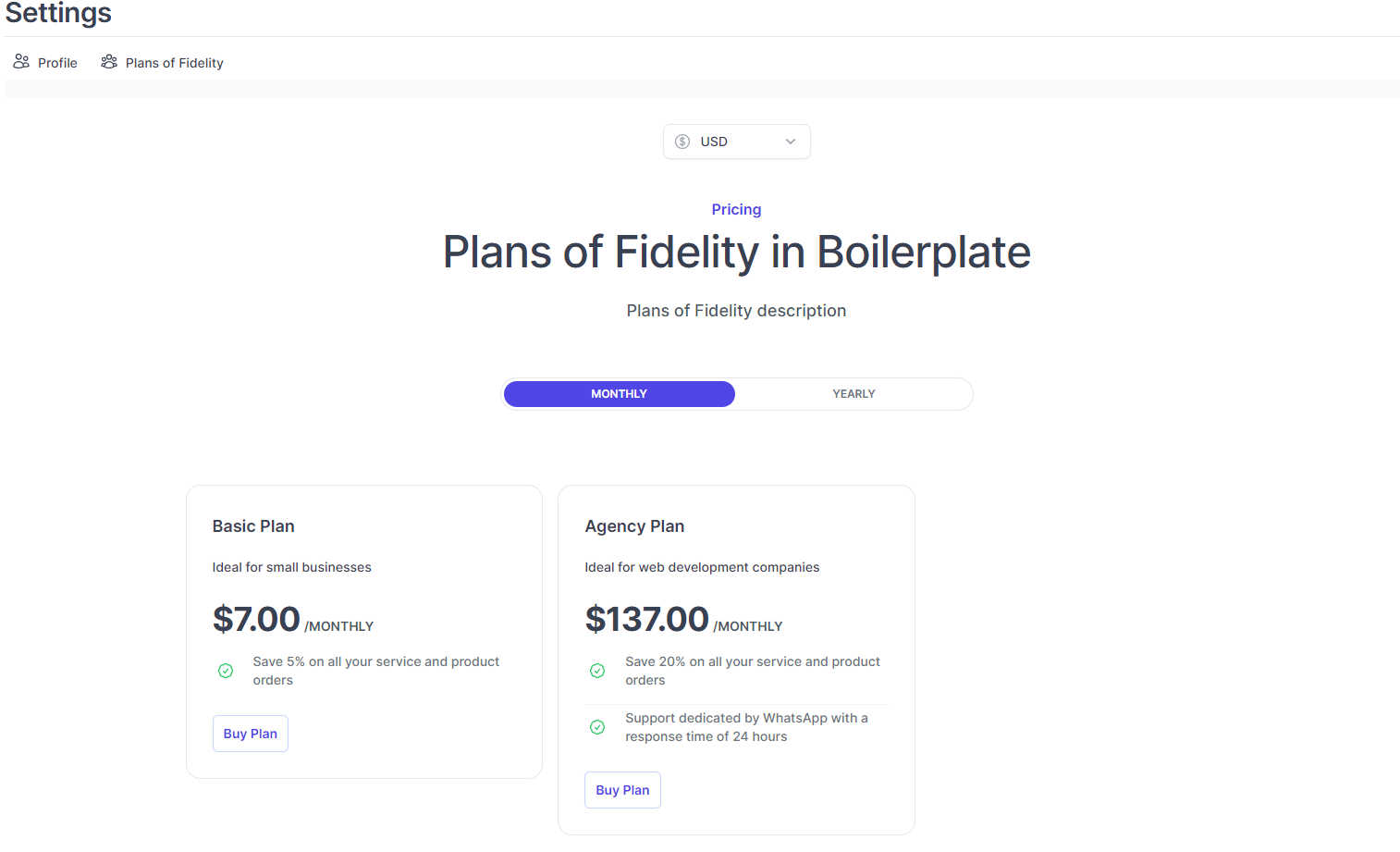Click the Profile users icon

(x=20, y=62)
